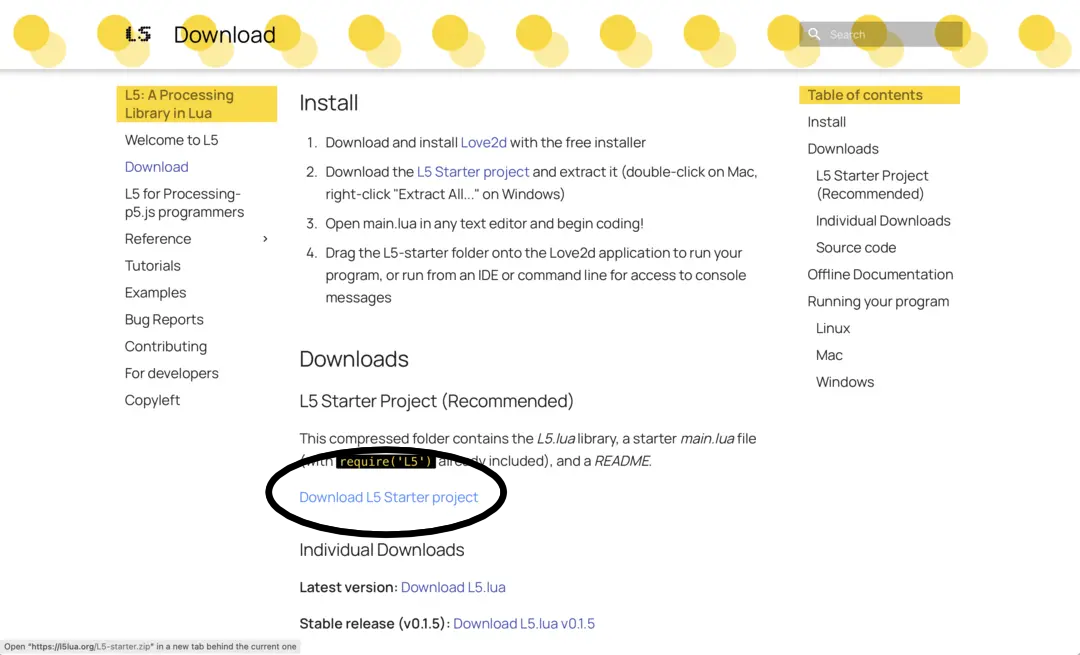Viewport: 1080px width, 655px height.
Task: Open L5 for Processing-p5.js programmers
Action: (195, 202)
